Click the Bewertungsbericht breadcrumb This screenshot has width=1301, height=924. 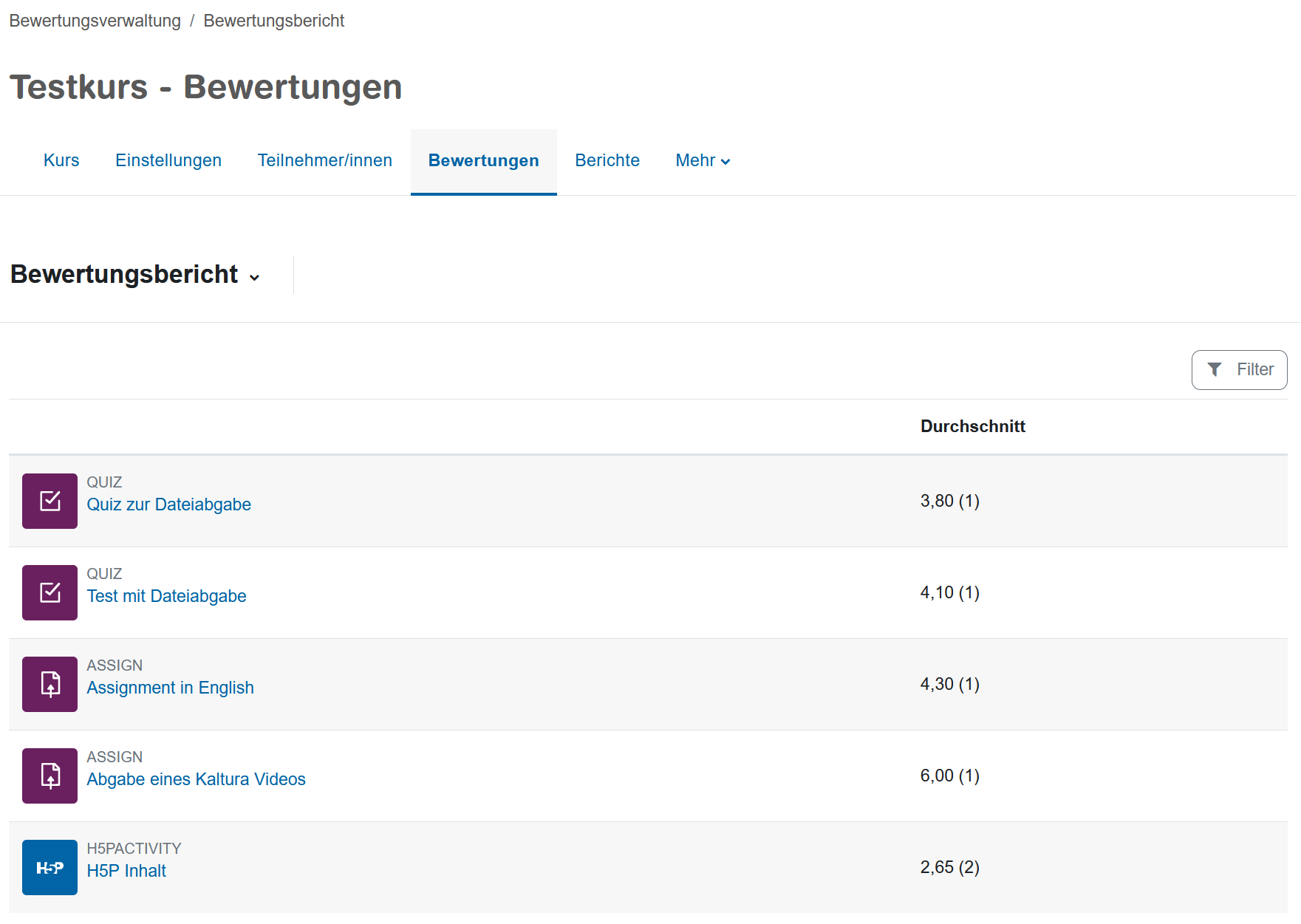274,21
